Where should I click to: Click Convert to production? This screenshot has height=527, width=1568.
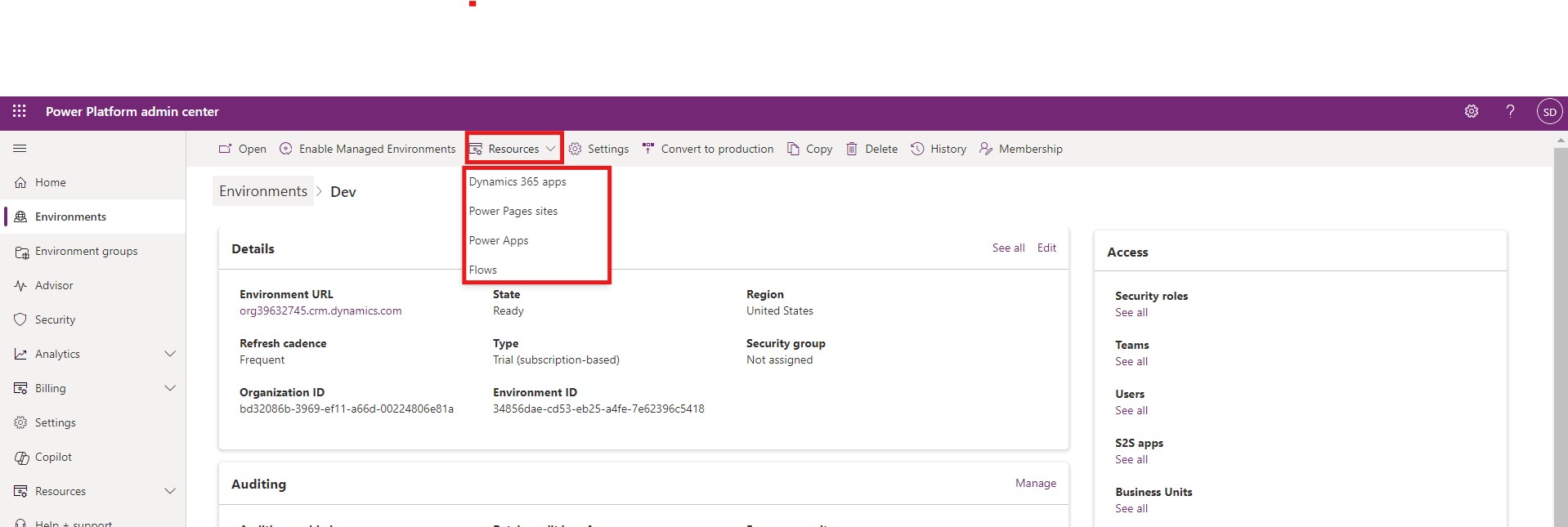click(708, 149)
